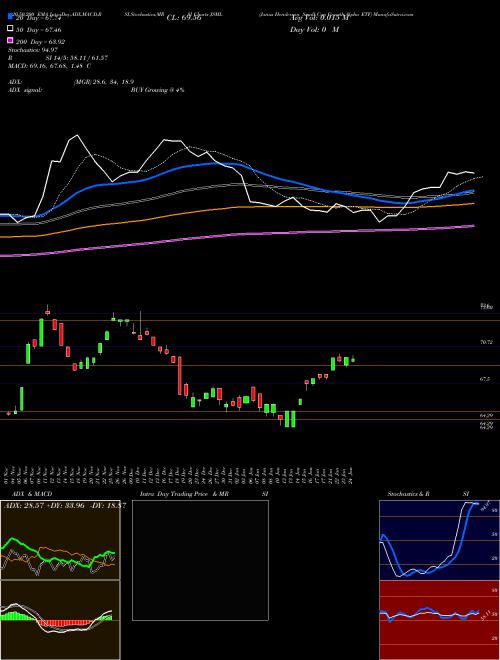Click the magenta 200 Day legend swatch
Viewport: 500px width, 660px height.
pyautogui.click(x=10, y=41)
